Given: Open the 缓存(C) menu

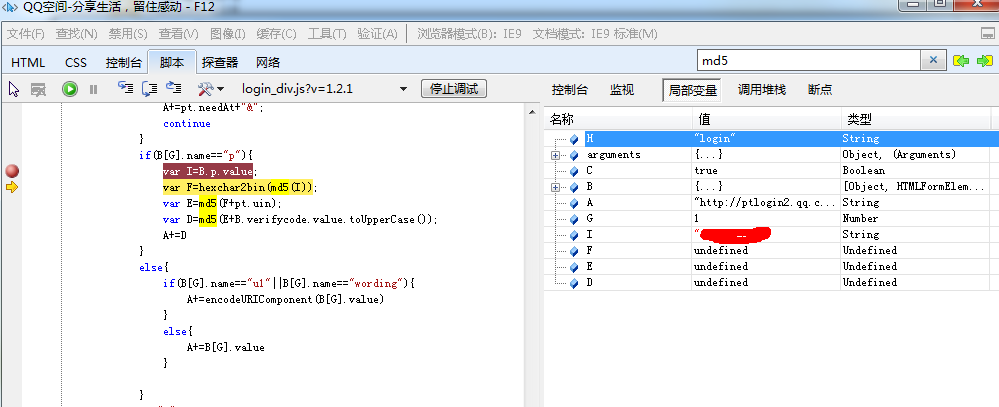Looking at the screenshot, I should [x=277, y=34].
